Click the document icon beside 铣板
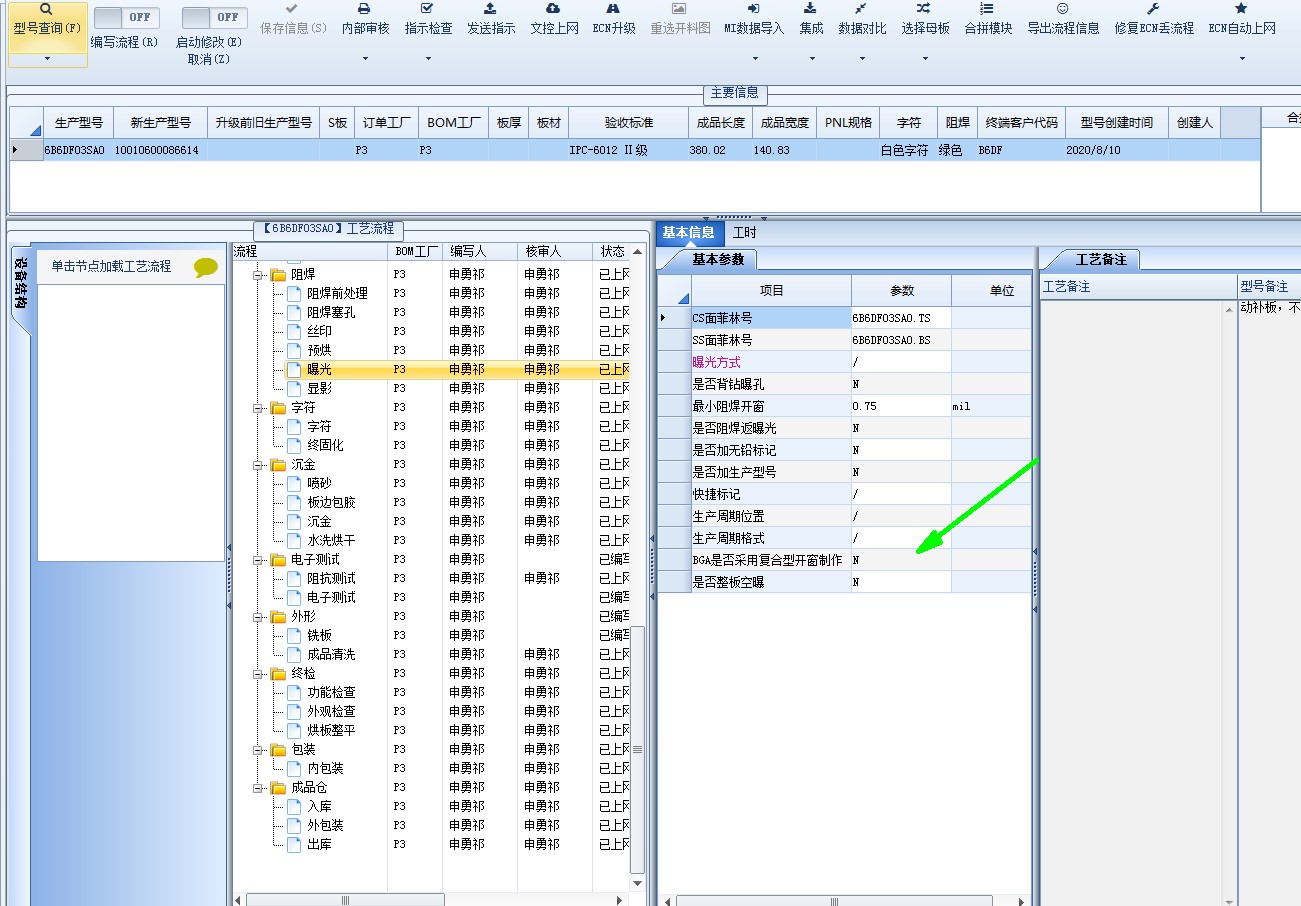The width and height of the screenshot is (1301, 906). pos(294,635)
